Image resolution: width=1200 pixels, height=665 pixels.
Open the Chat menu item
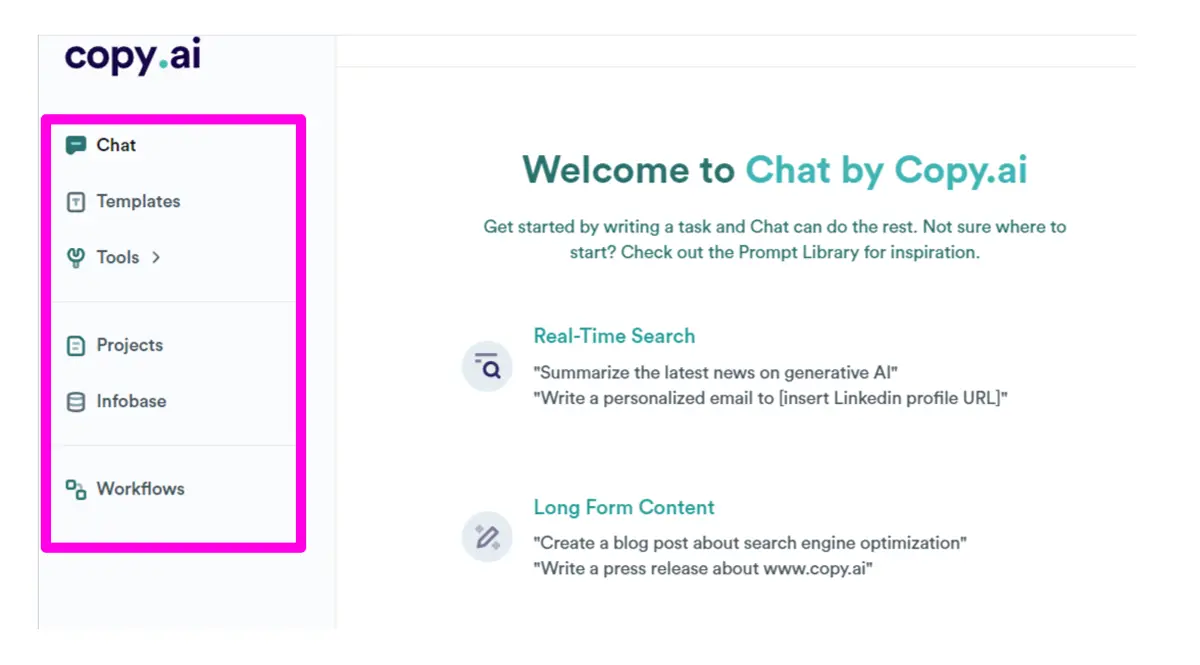[x=116, y=145]
